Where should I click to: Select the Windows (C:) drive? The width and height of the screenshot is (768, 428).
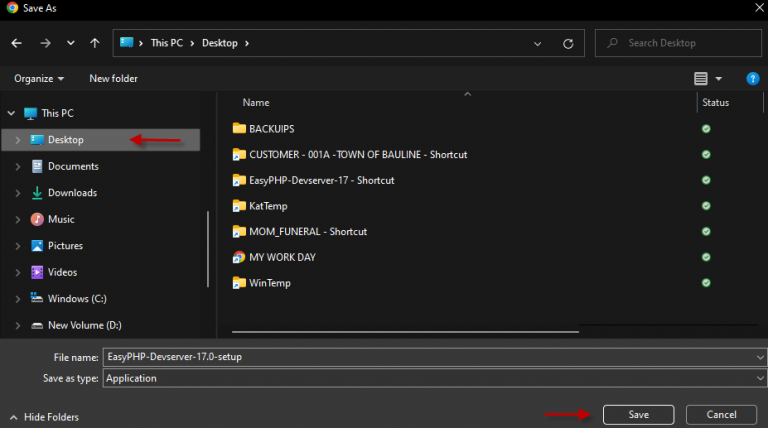[77, 299]
